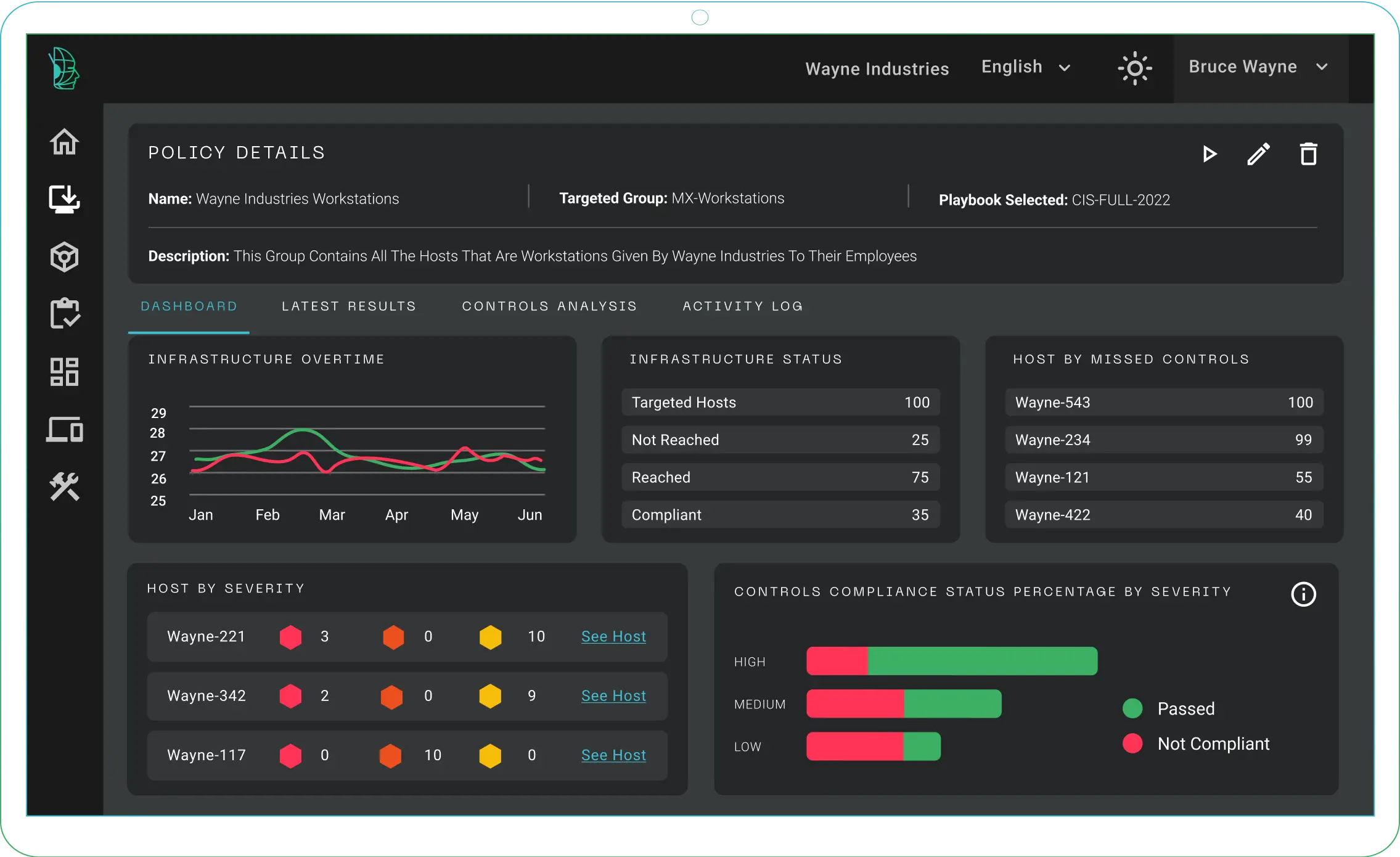Select the Not Reached row
This screenshot has width=1400, height=857.
point(780,440)
